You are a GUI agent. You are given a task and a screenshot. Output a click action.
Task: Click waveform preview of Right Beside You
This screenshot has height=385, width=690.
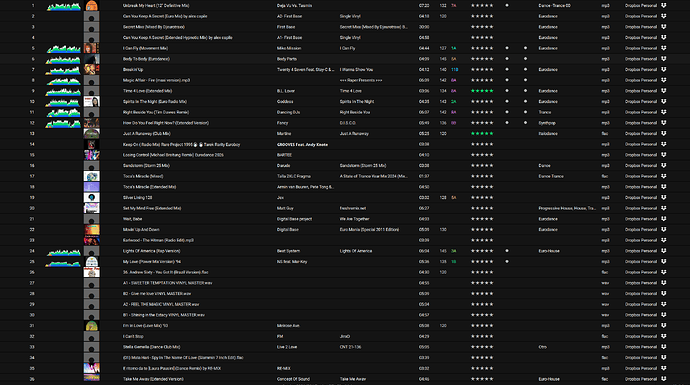[x=64, y=113]
